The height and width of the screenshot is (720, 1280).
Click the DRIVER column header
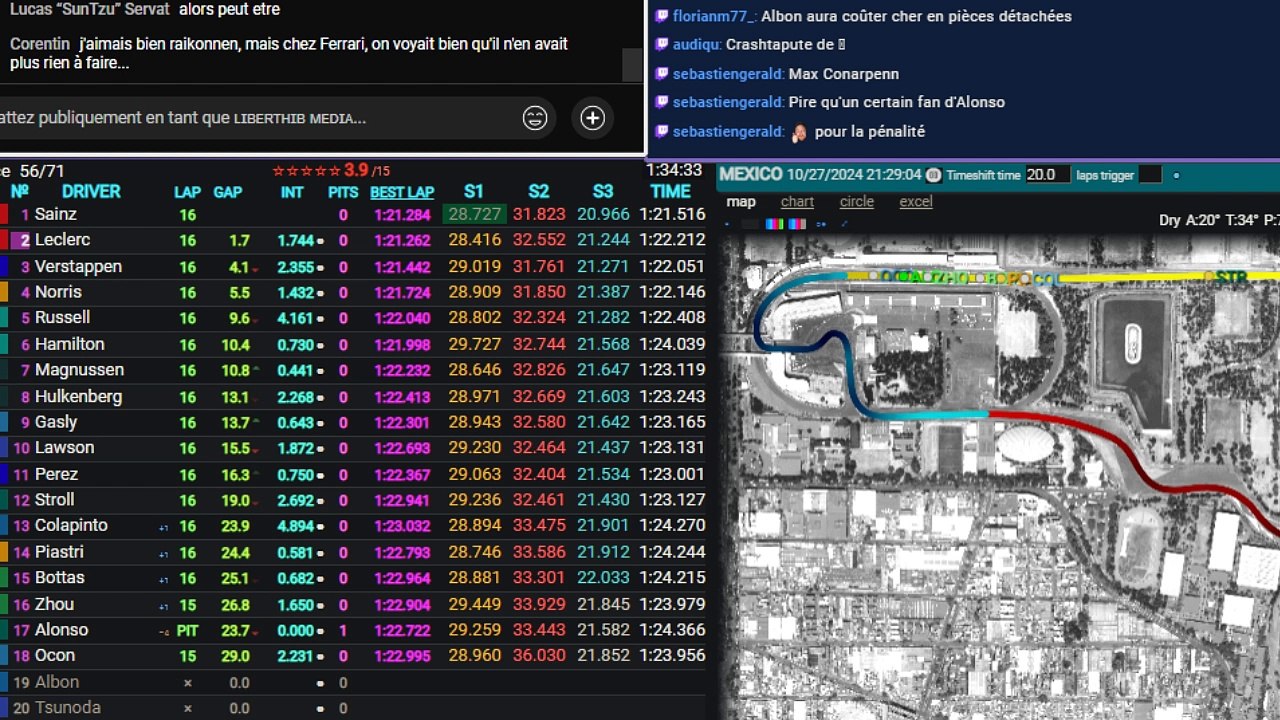click(x=91, y=192)
